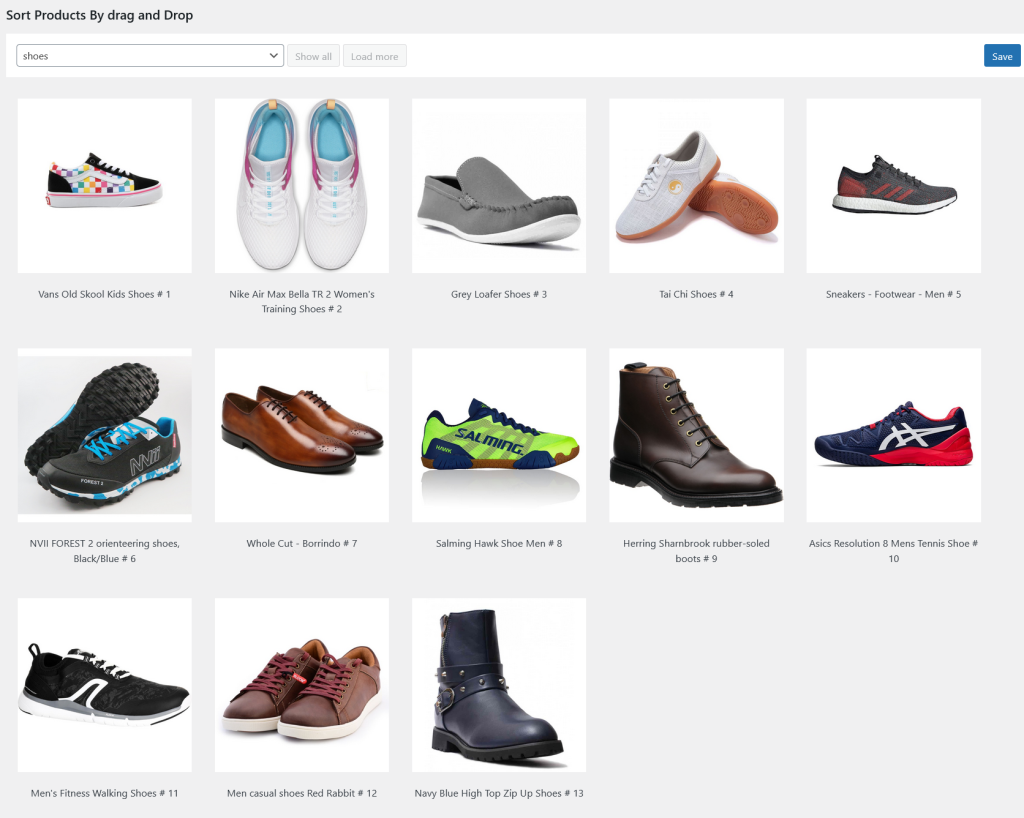Click the 'Whole Cut - Borrindo # 7' caption
This screenshot has width=1024, height=818.
(302, 544)
